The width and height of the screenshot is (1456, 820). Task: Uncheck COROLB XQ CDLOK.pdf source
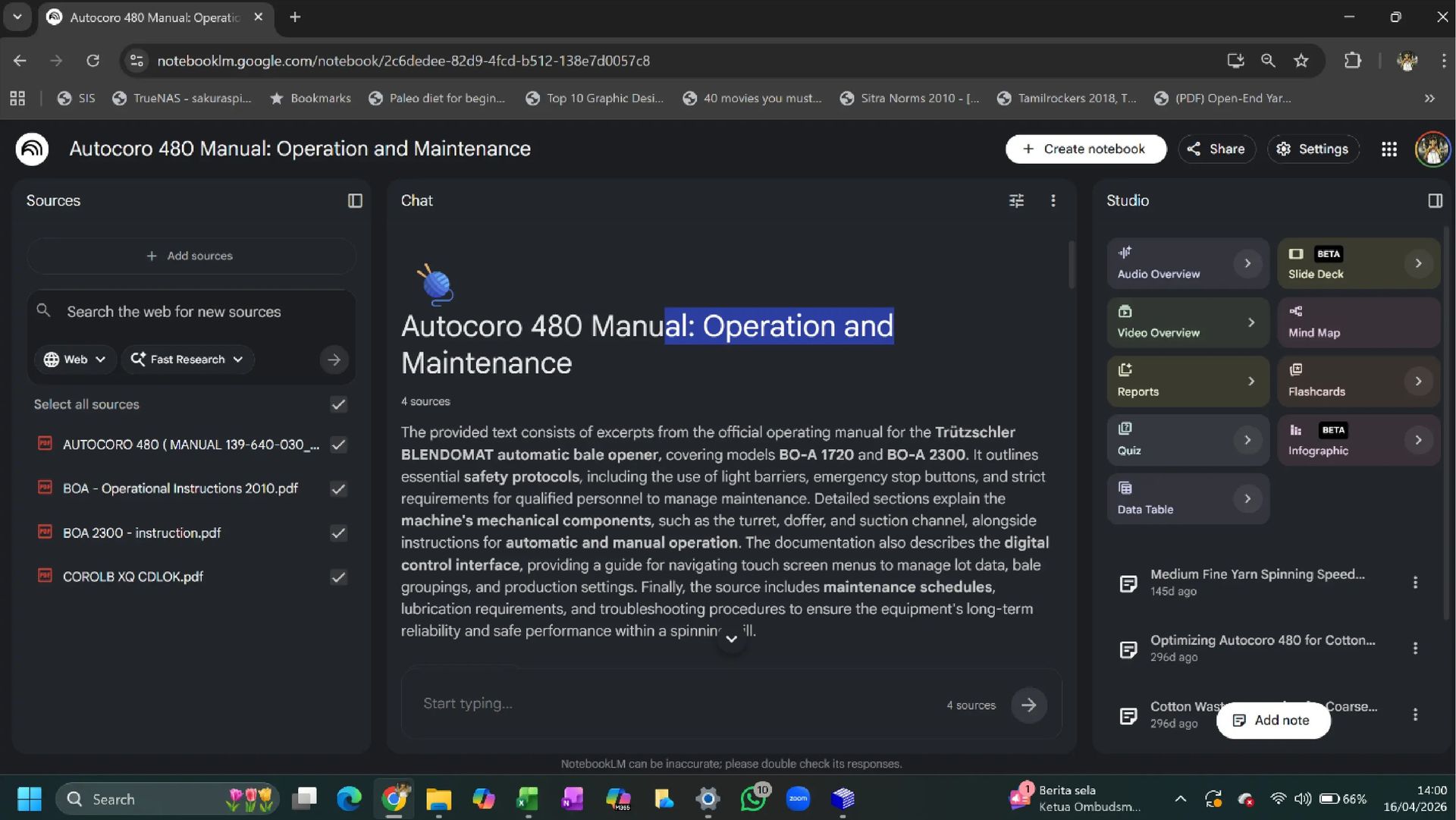point(338,577)
